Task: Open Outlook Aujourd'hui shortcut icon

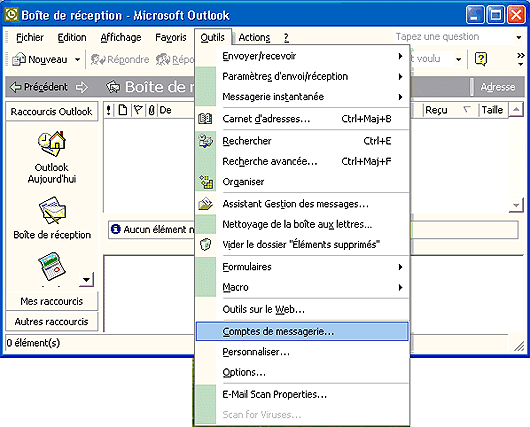Action: [x=52, y=144]
